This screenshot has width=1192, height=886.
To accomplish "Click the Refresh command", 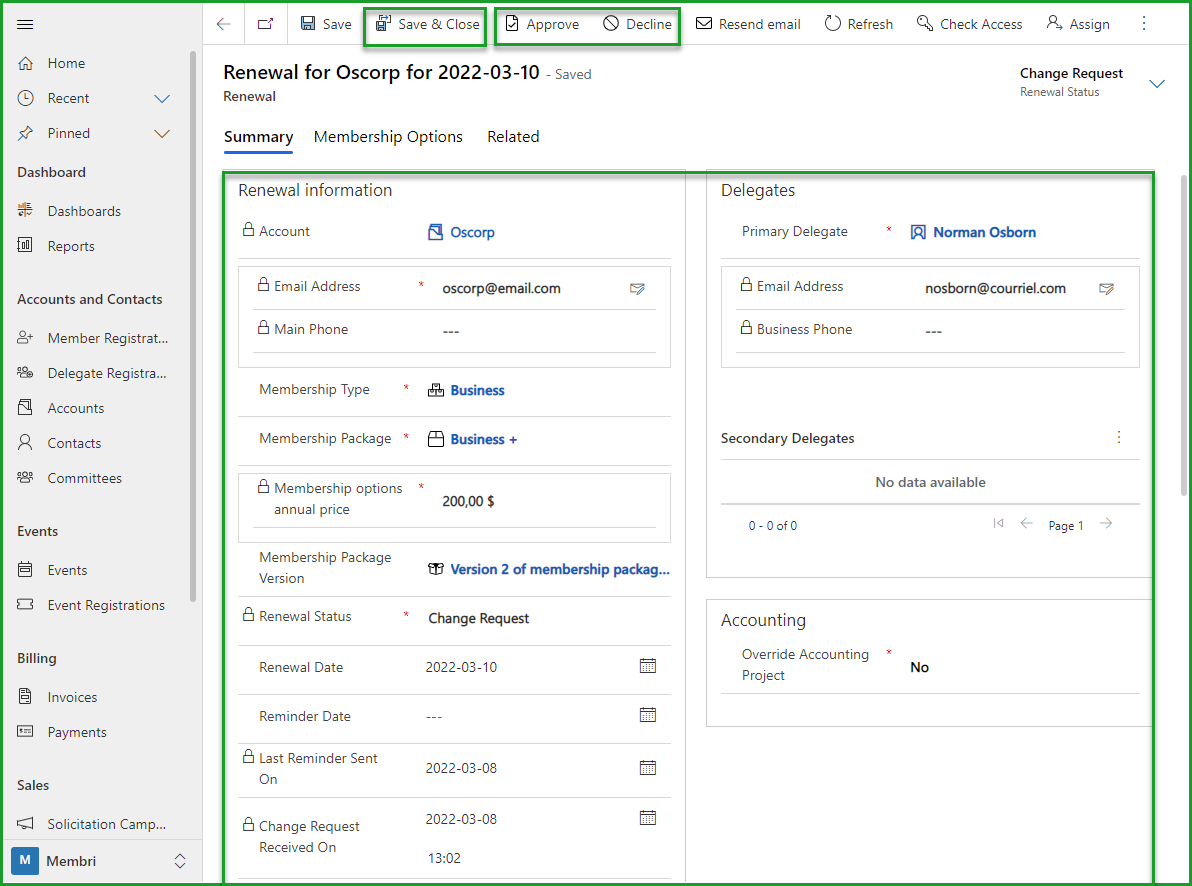I will pyautogui.click(x=858, y=24).
